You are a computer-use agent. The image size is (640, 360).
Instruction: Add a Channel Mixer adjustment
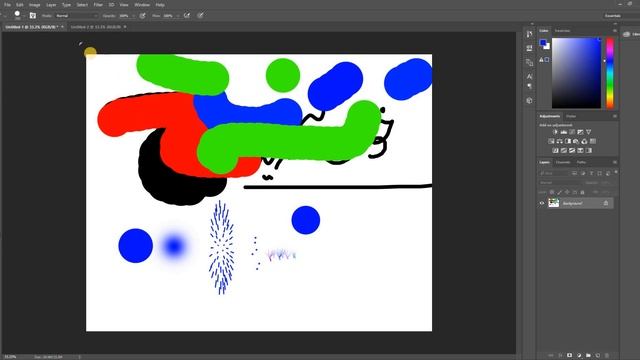(584, 141)
